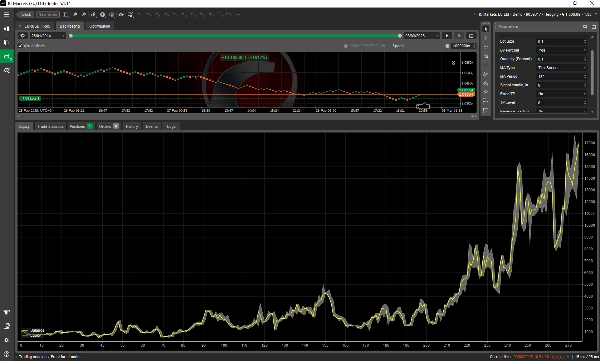The image size is (600, 361).
Task: Open the Orders tab
Action: (108, 126)
